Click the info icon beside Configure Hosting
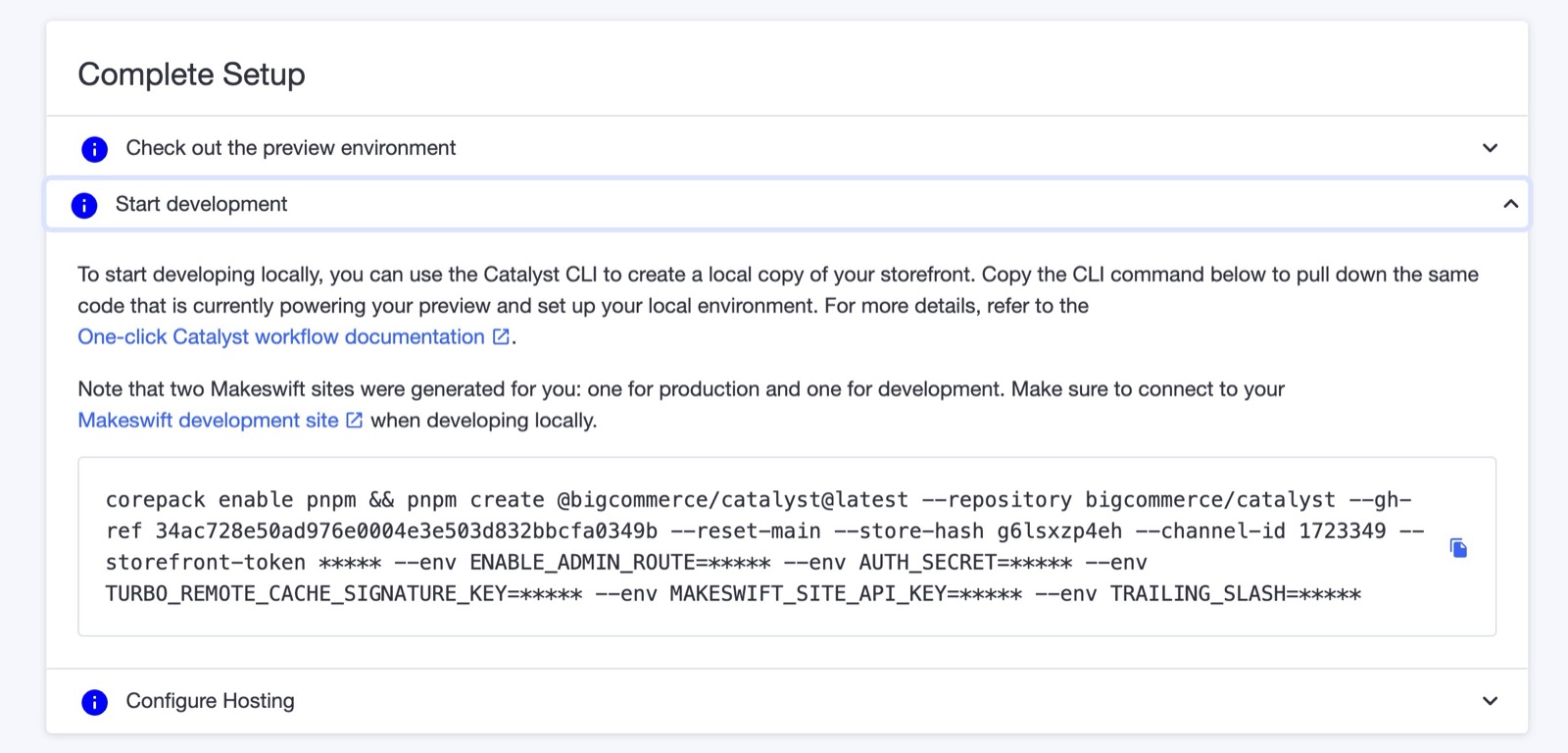 (x=94, y=702)
